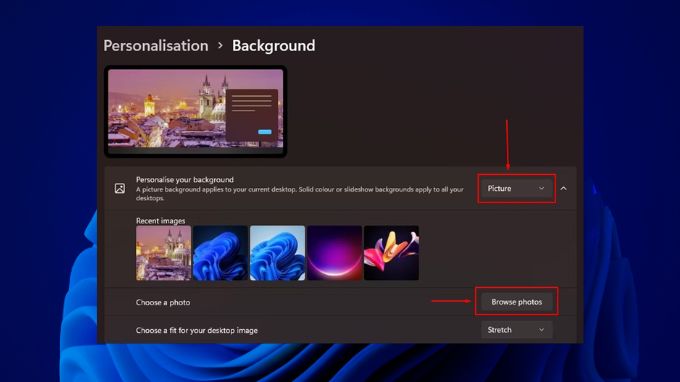Select the dark blue bloom recent image

pos(220,253)
